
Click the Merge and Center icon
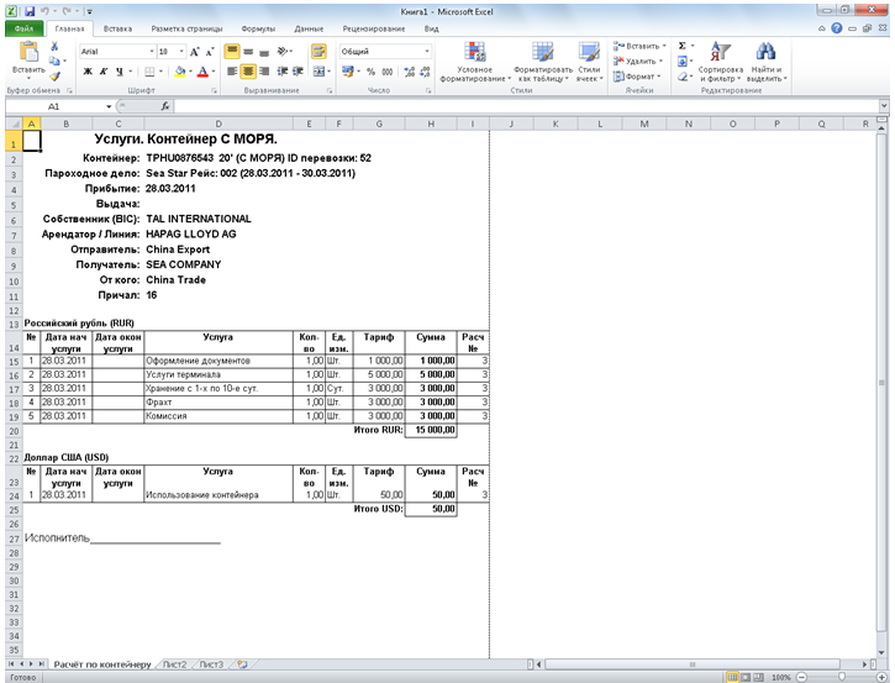pyautogui.click(x=318, y=71)
